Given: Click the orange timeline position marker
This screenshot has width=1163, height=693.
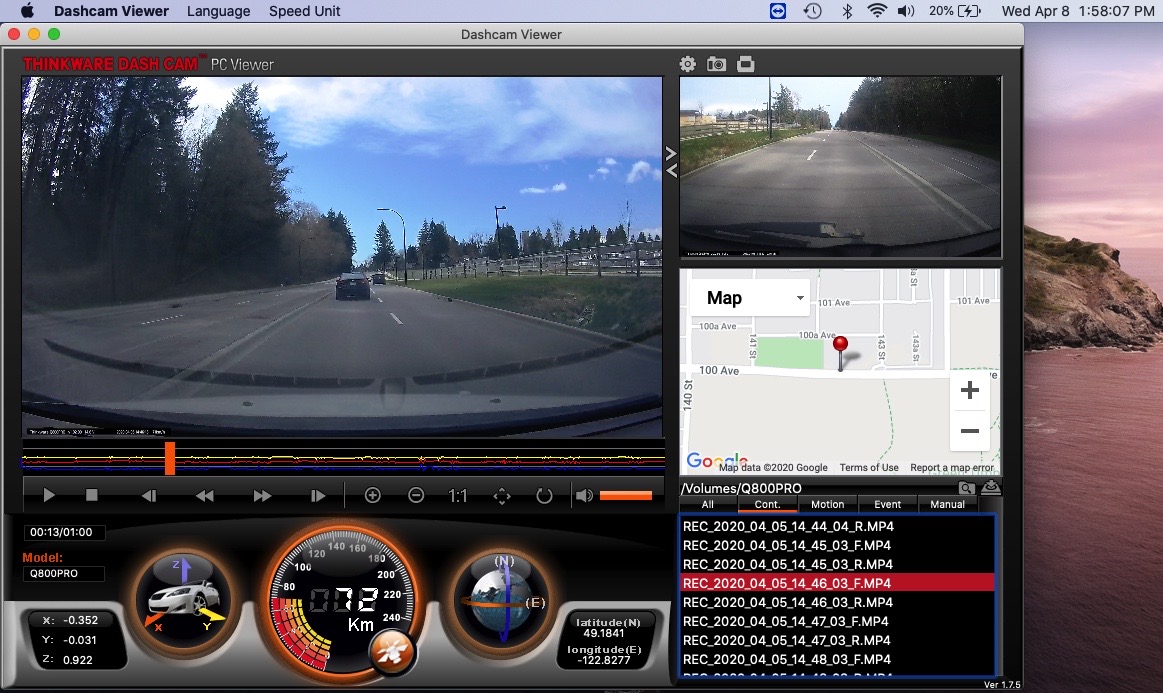Looking at the screenshot, I should point(170,458).
